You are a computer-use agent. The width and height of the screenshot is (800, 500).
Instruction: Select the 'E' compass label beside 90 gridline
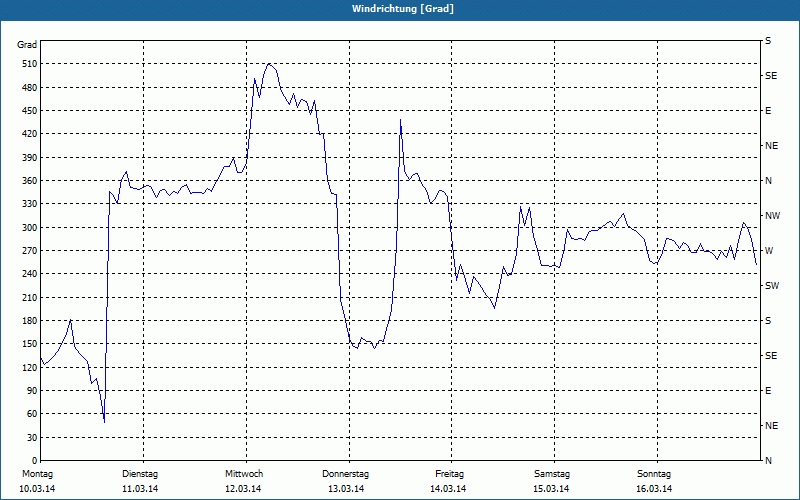click(x=768, y=391)
